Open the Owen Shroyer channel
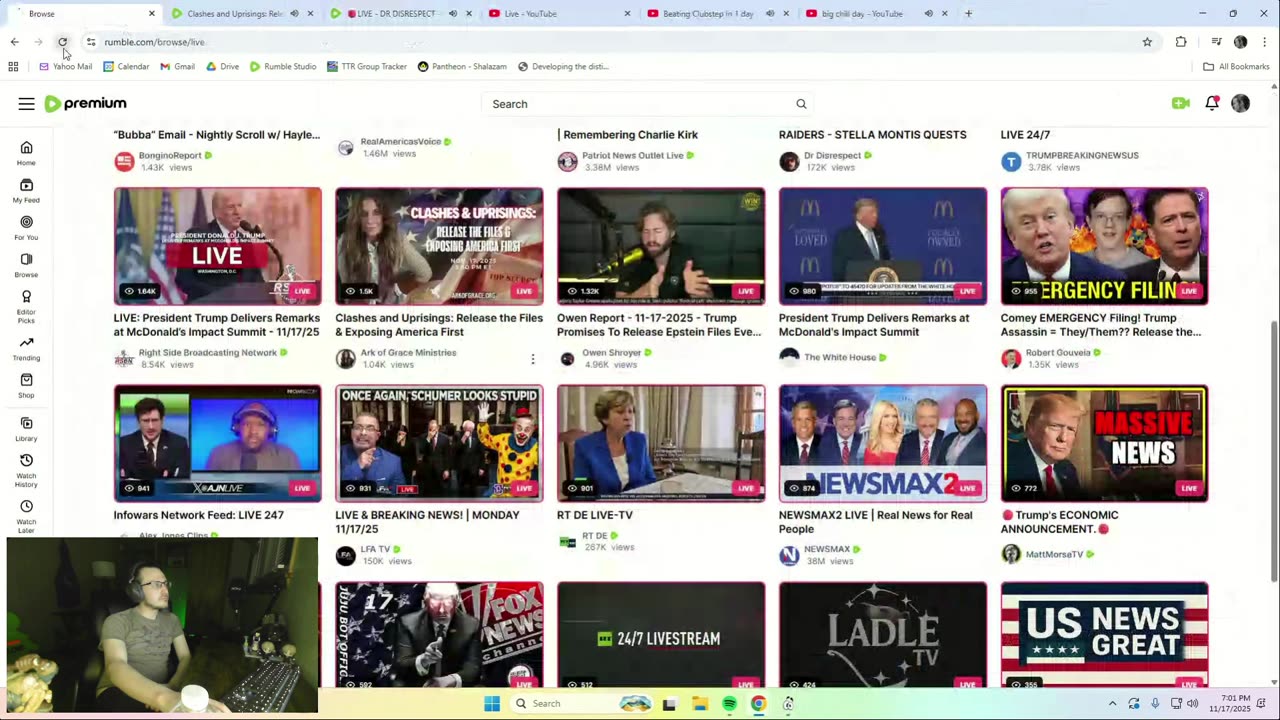The width and height of the screenshot is (1280, 720). tap(612, 352)
